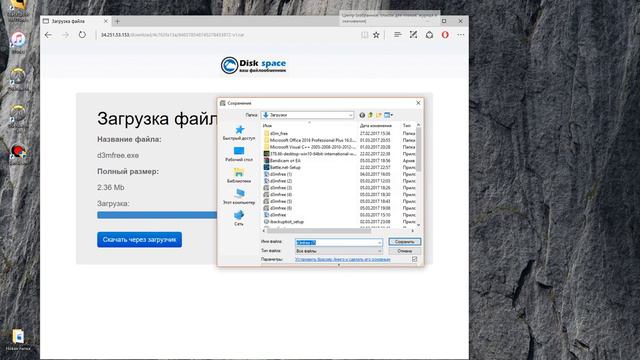Click the file name input field
Image resolution: width=640 pixels, height=360 pixels.
tap(339, 242)
